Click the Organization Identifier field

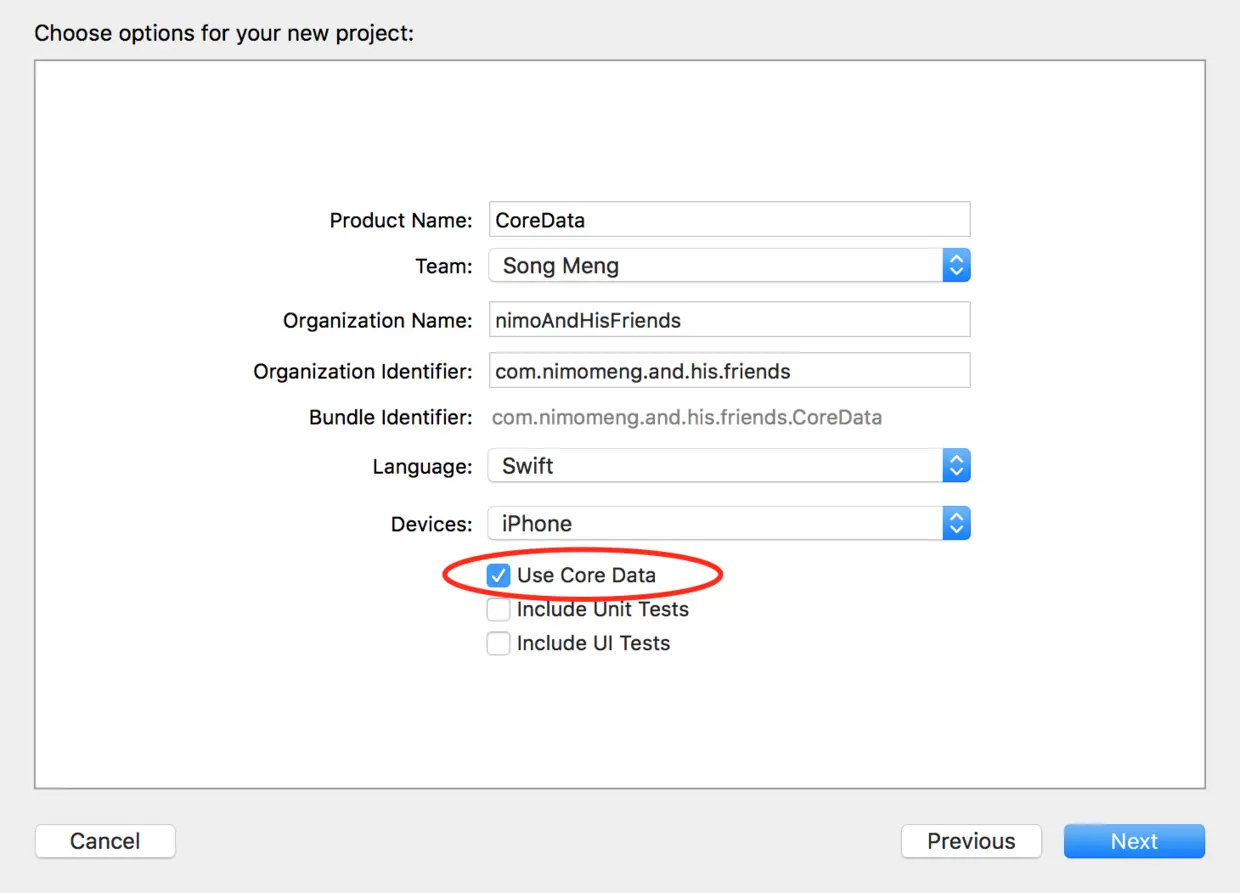[x=729, y=371]
